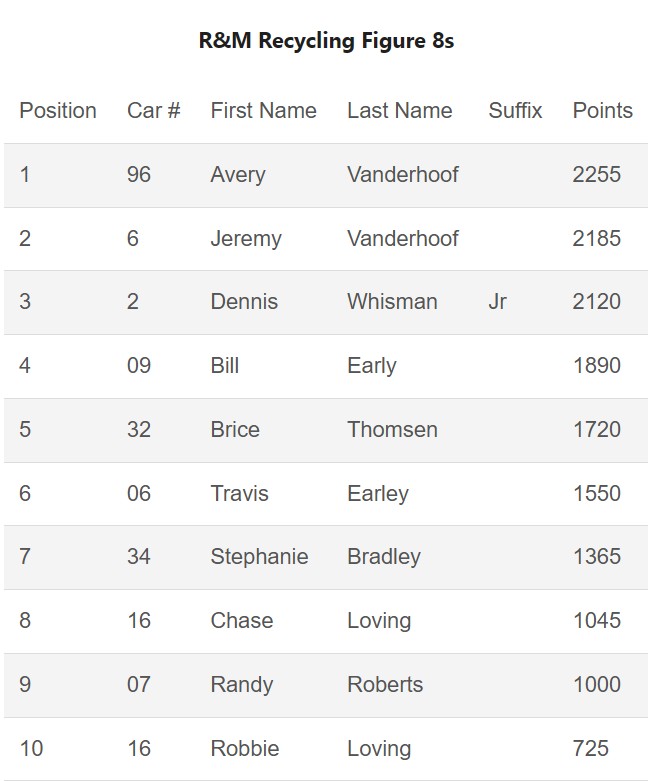Click the Points column header
Image resolution: width=650 pixels, height=781 pixels.
pos(602,111)
